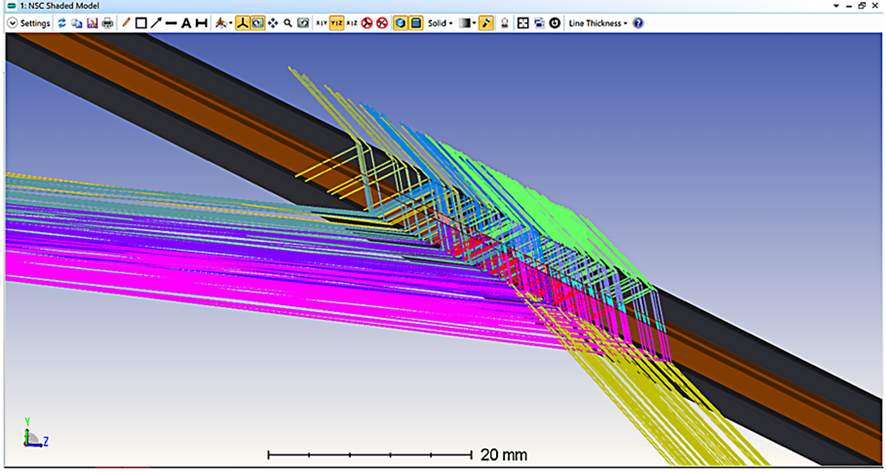Screen dimensions: 886x472
Task: Click the Settings label
Action: (x=35, y=22)
